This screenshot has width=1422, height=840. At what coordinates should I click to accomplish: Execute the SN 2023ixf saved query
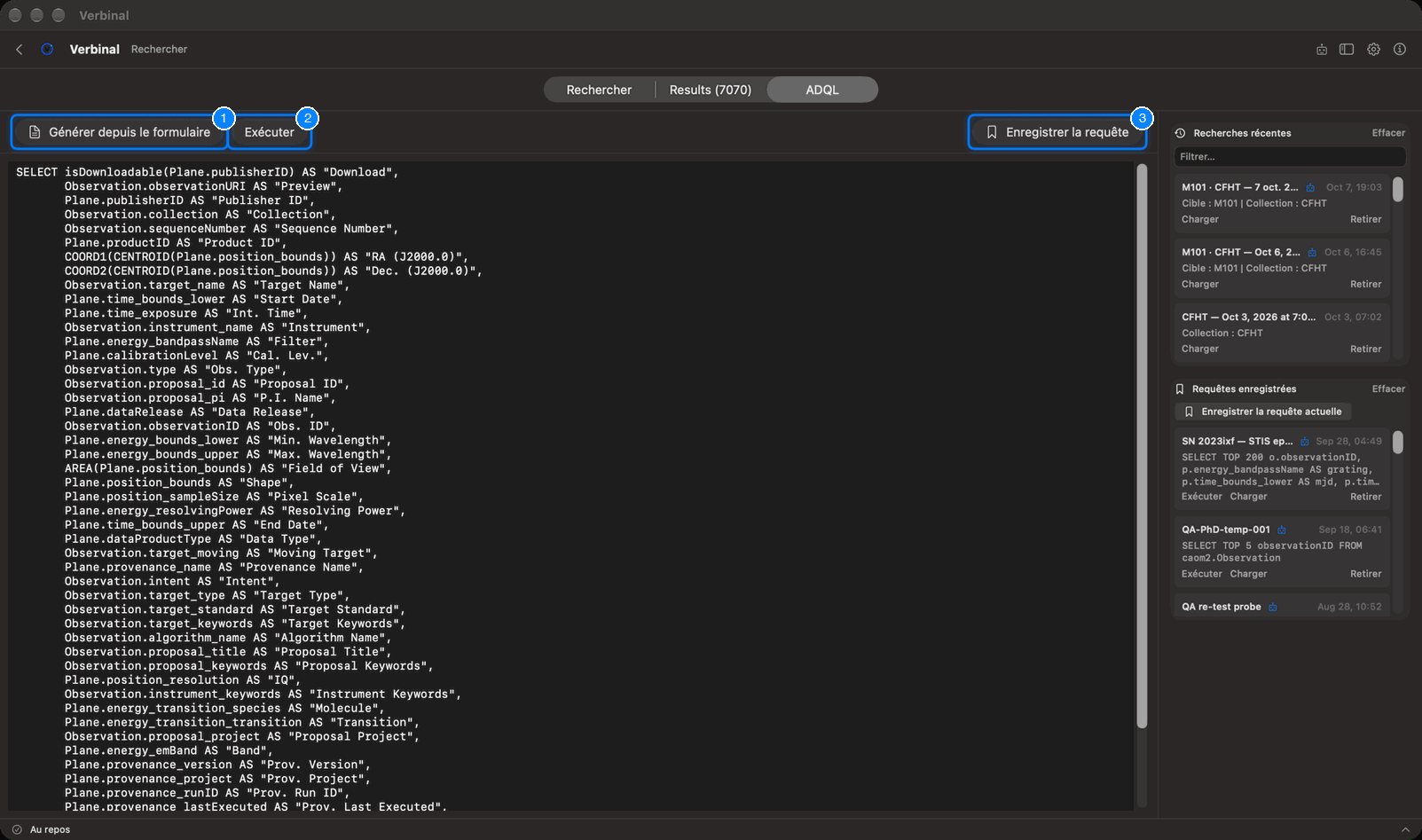pos(1202,497)
